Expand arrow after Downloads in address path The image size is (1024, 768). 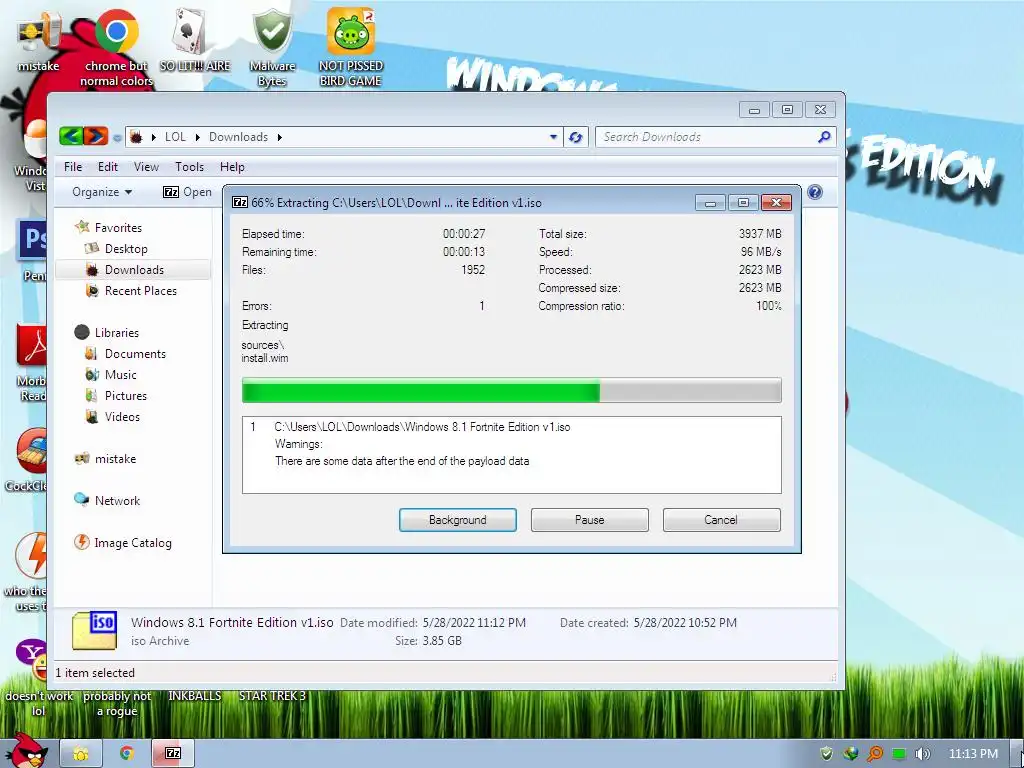280,137
